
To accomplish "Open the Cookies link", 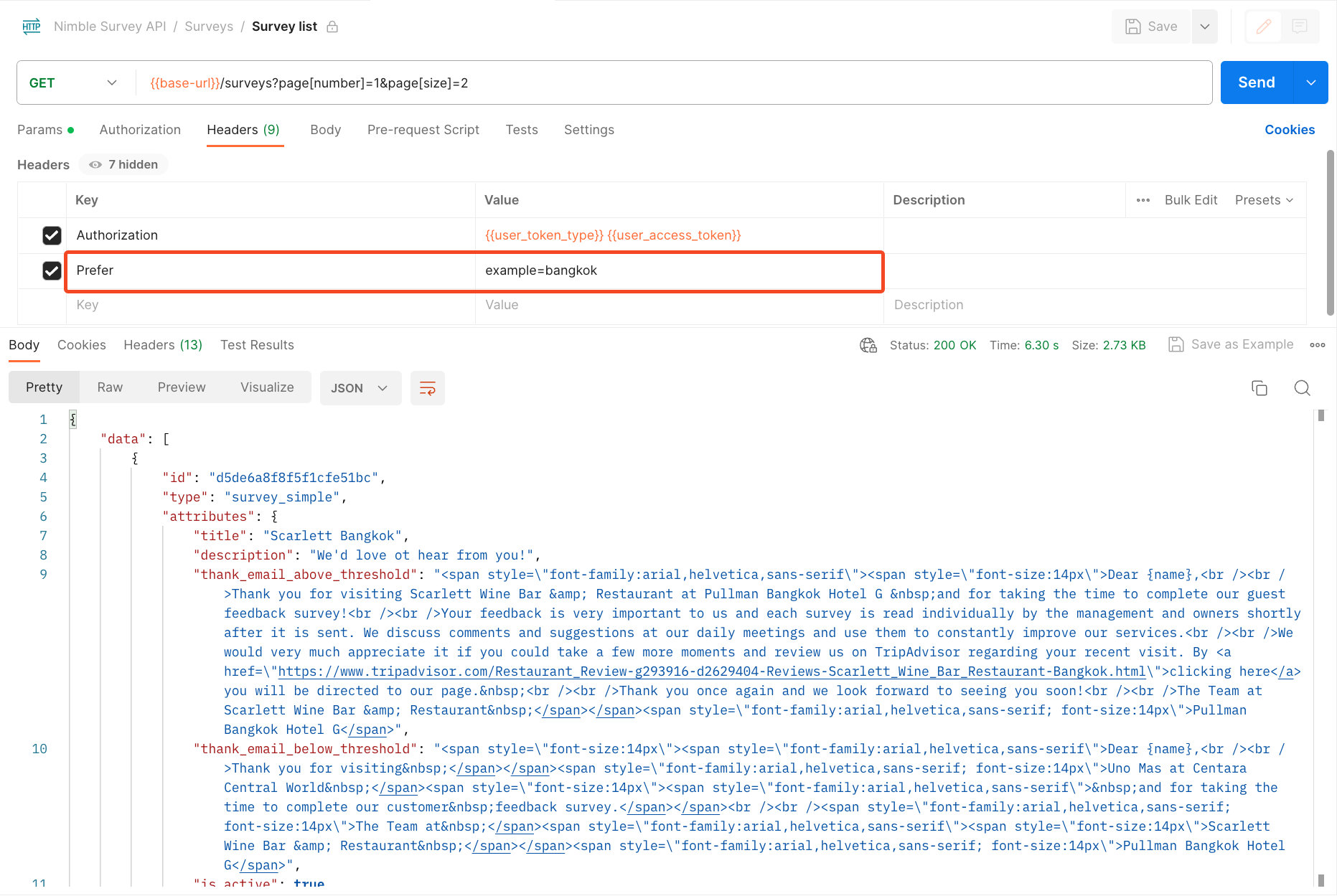I will coord(1289,130).
